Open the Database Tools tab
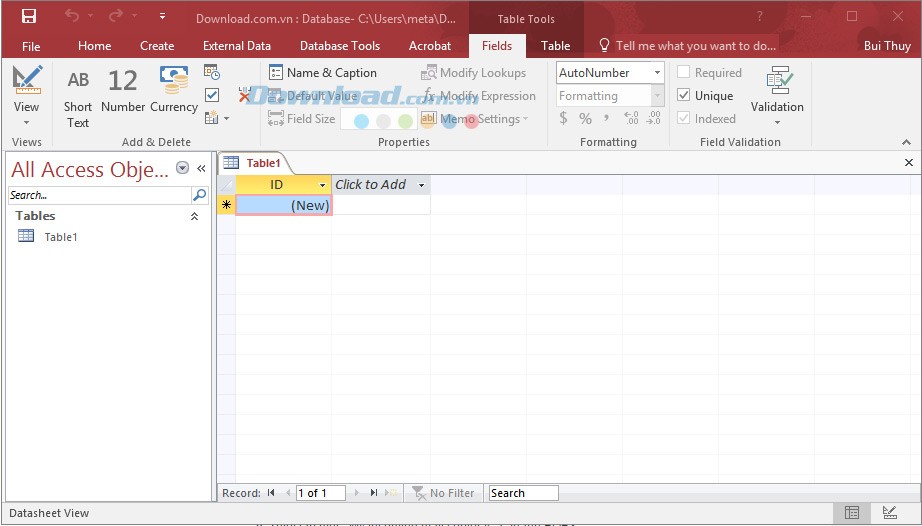Viewport: 922px width, 526px height. [x=340, y=45]
